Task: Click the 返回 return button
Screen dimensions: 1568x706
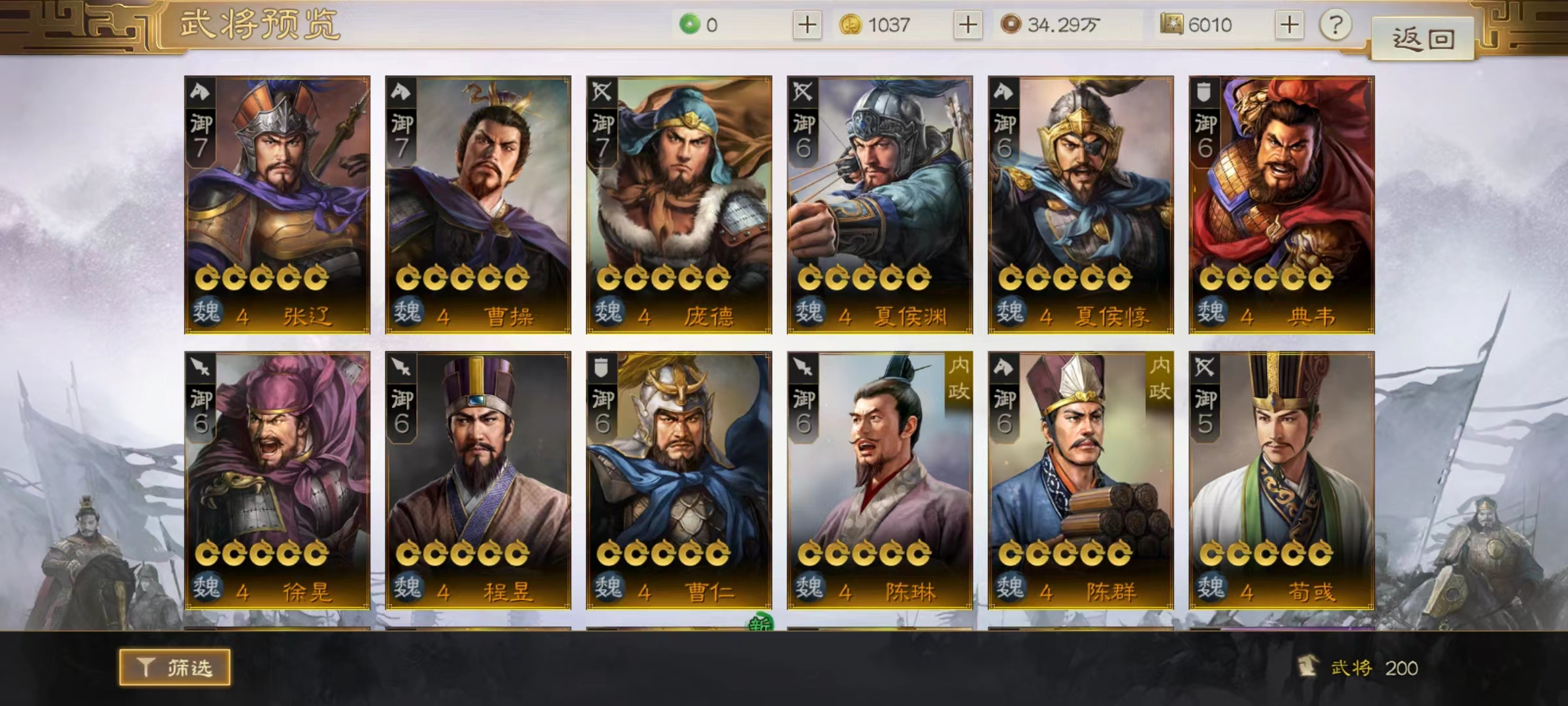Action: point(1422,39)
